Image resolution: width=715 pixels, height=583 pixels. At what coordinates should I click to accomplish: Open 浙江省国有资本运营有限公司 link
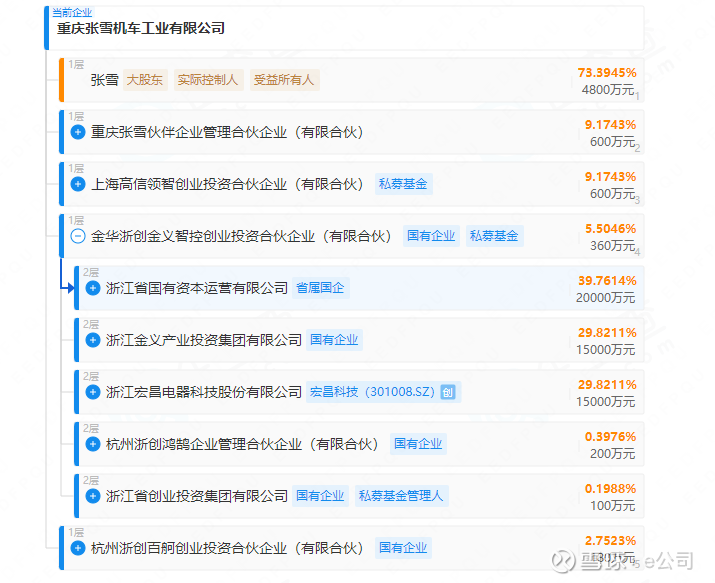coord(197,288)
